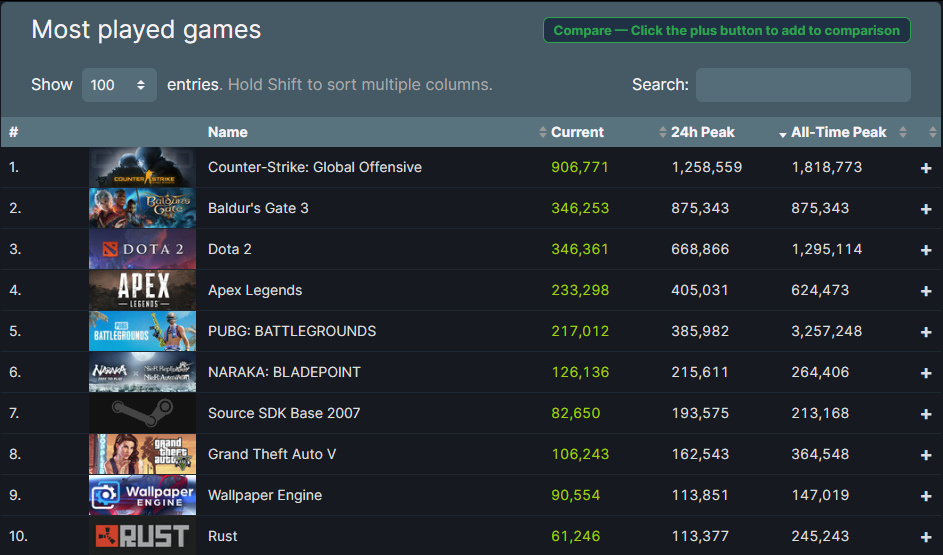Screen dimensions: 943x555
Task: Select current players value 346,361
Action: coord(580,249)
